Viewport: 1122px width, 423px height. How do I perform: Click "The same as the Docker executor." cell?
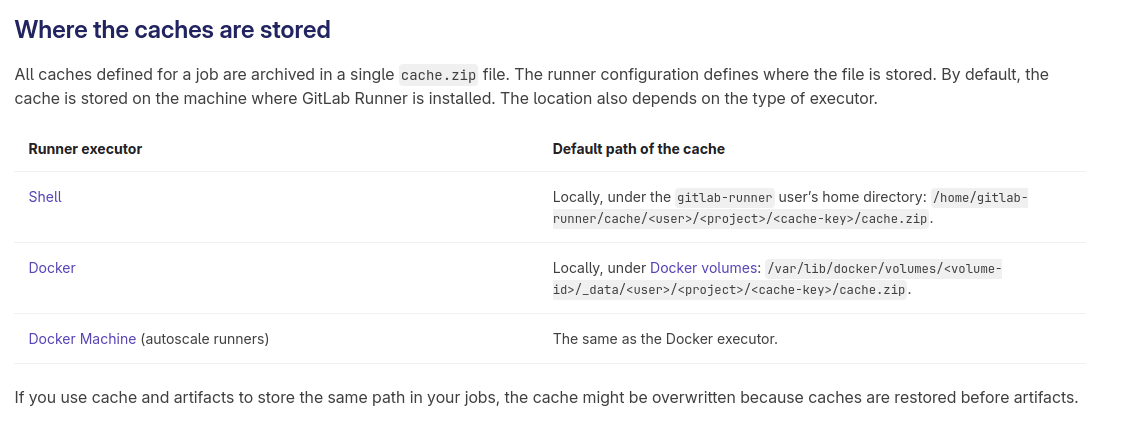pyautogui.click(x=665, y=339)
